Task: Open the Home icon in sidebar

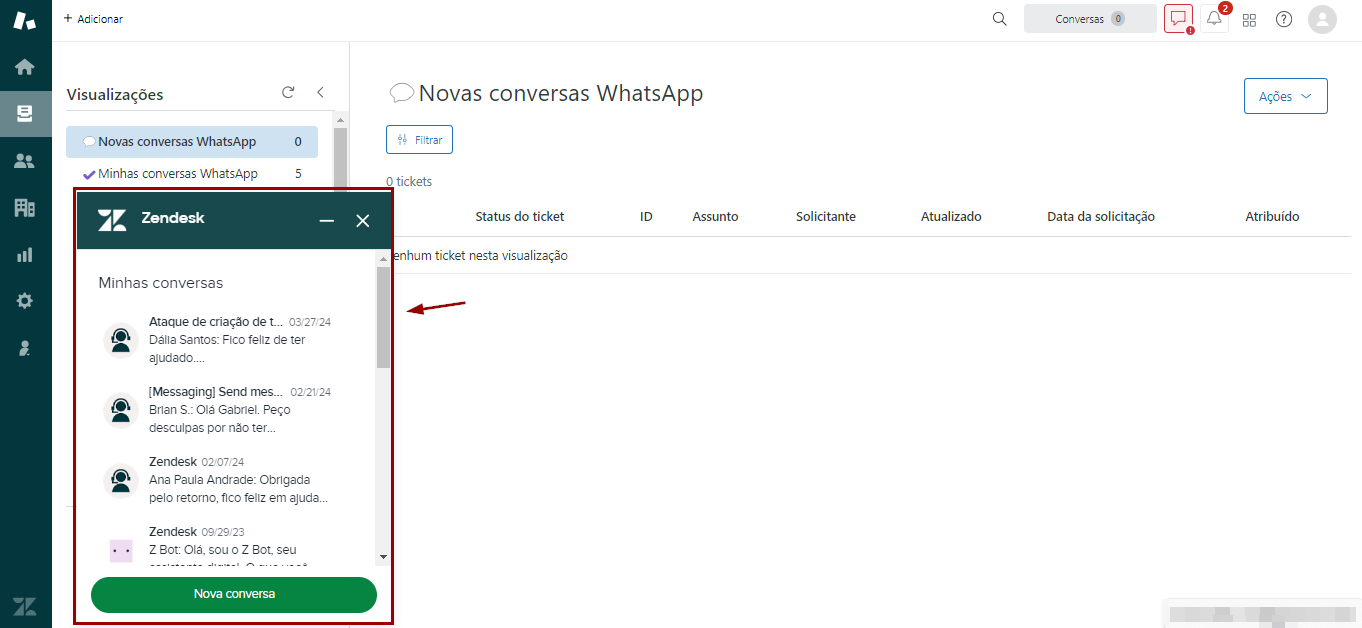Action: (x=25, y=67)
